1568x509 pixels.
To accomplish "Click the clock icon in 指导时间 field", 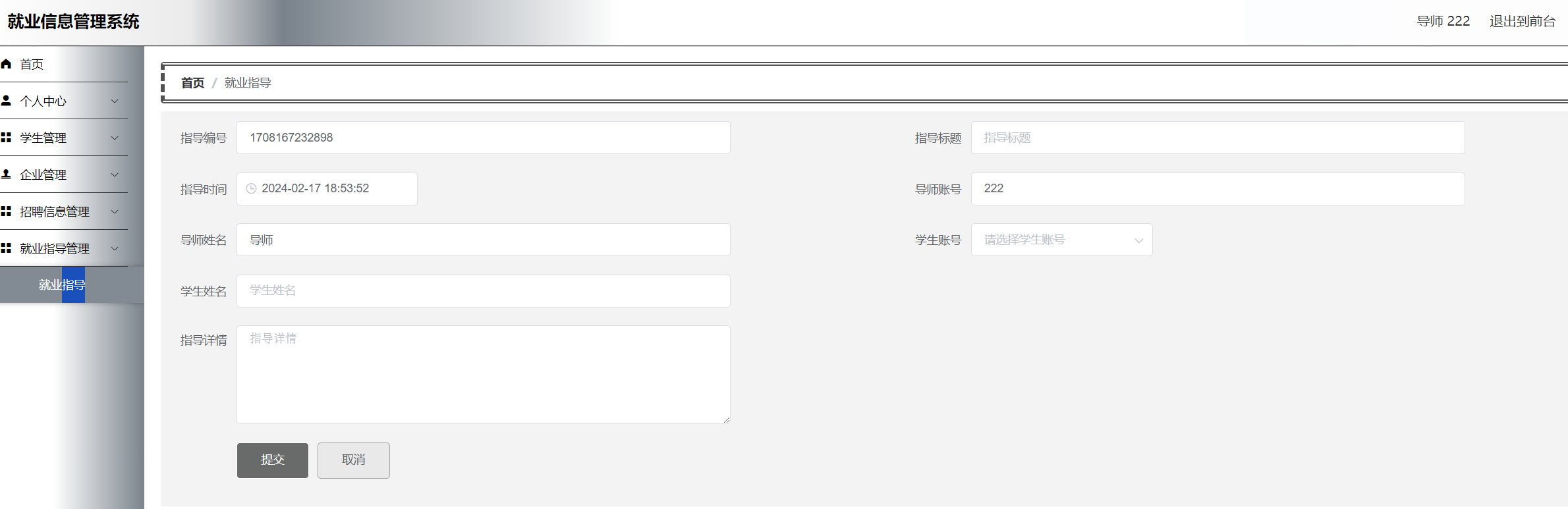I will (x=251, y=188).
